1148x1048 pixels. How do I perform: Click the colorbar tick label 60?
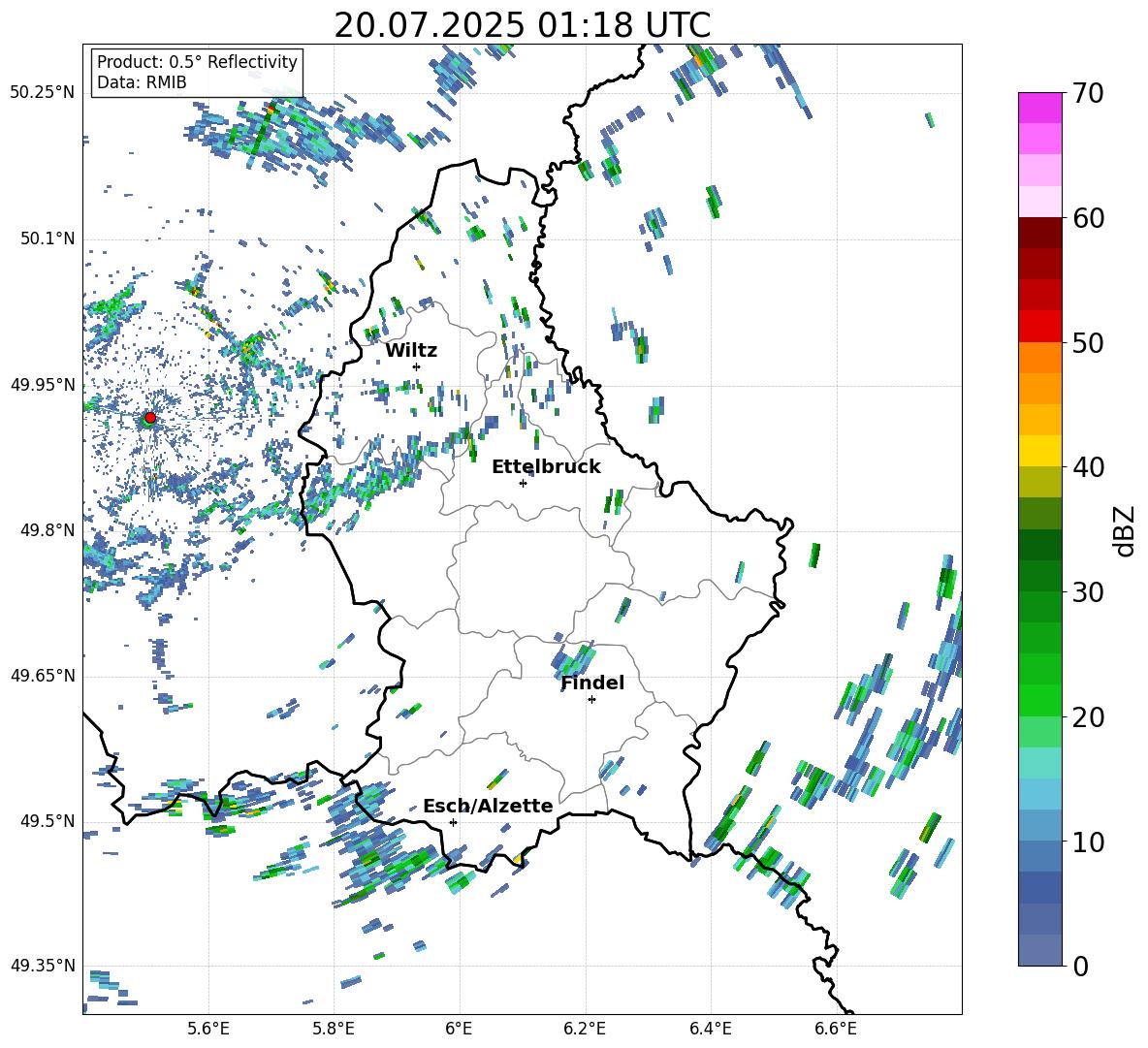click(x=1089, y=218)
